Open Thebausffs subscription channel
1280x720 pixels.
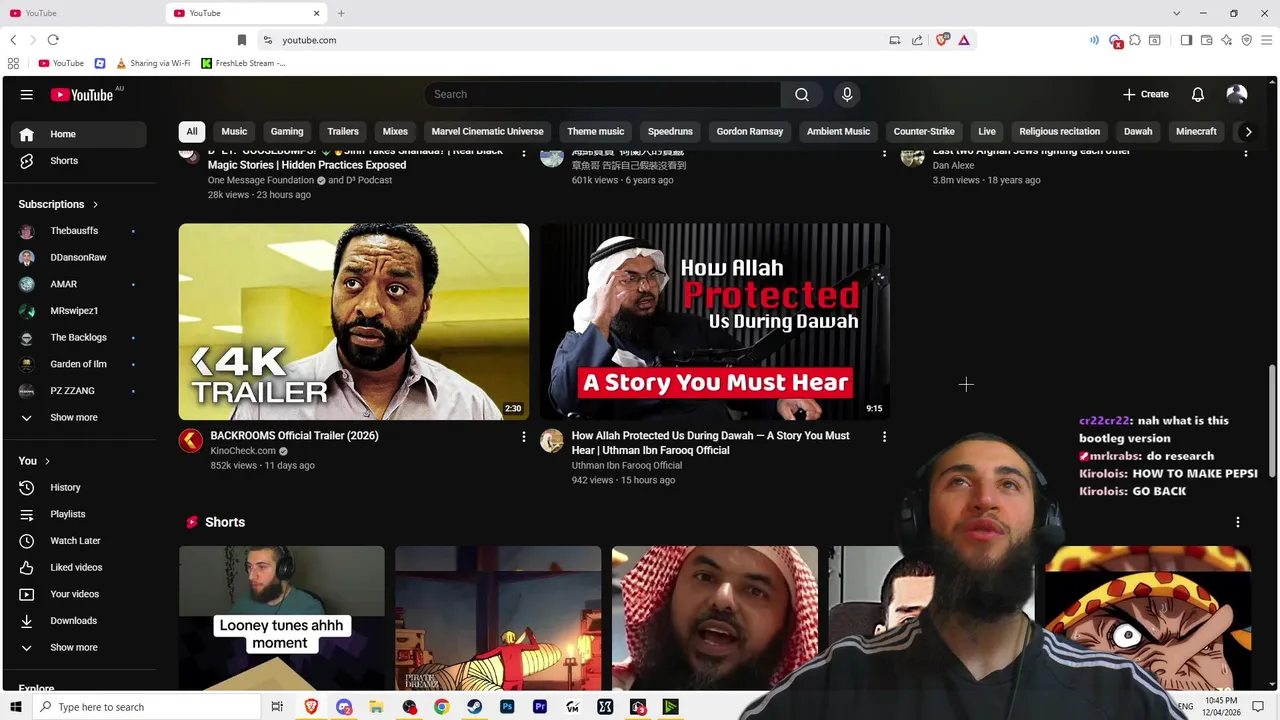[79, 231]
